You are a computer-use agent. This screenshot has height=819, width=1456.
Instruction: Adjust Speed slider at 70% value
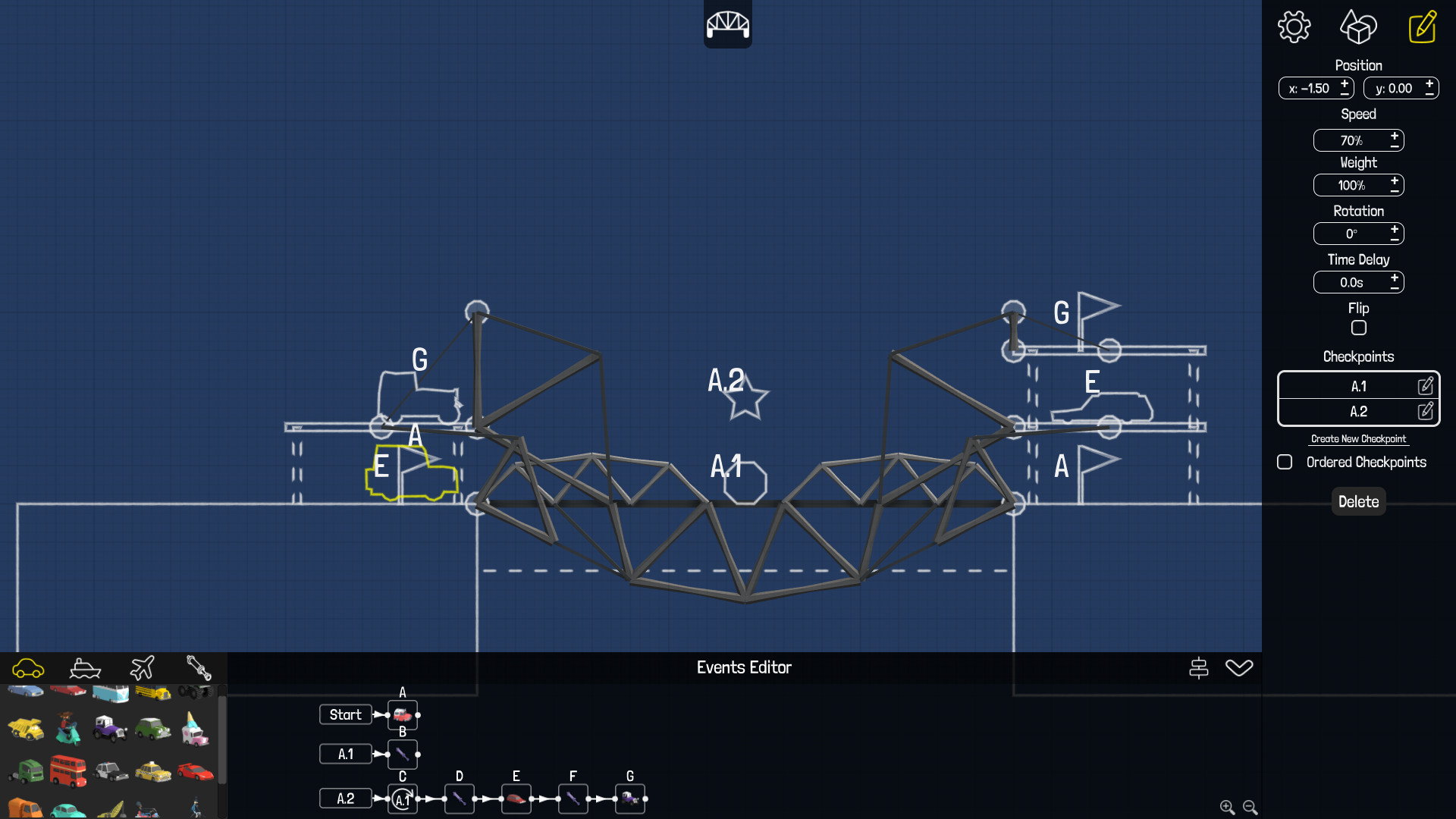pos(1351,139)
